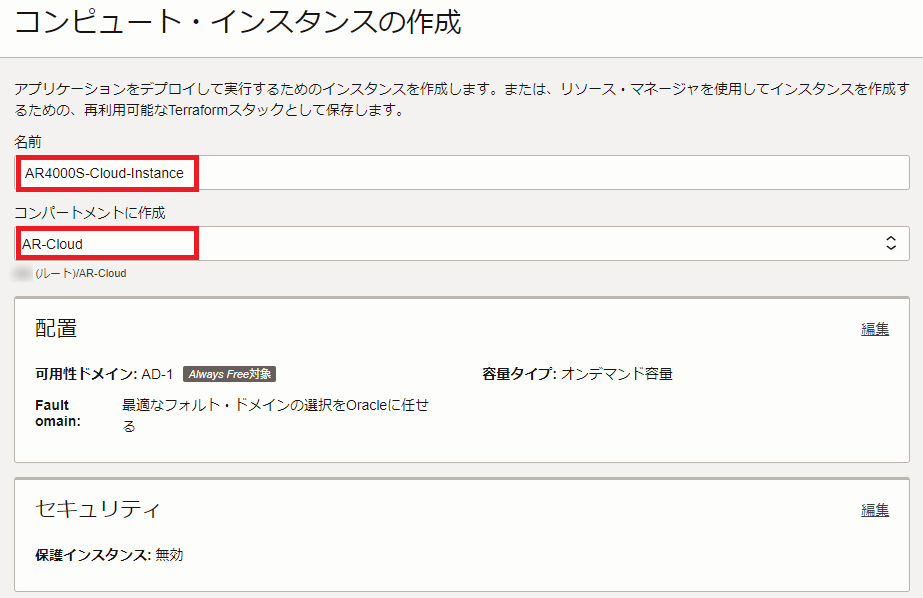Viewport: 923px width, 598px height.
Task: Click the page title コンピュート・インスタンスの作成
Action: (237, 23)
